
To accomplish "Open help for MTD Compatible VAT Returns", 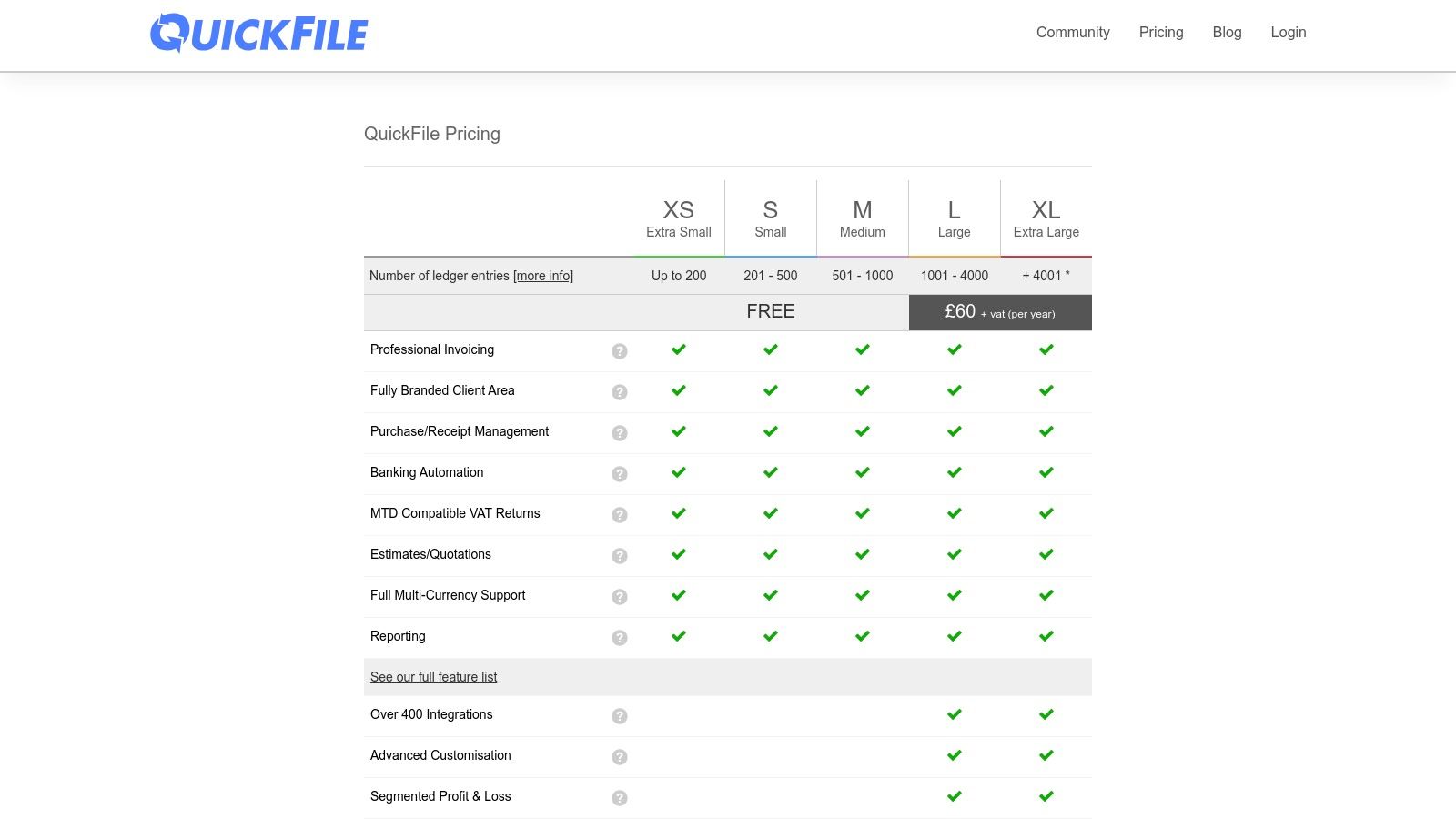I will pyautogui.click(x=620, y=514).
